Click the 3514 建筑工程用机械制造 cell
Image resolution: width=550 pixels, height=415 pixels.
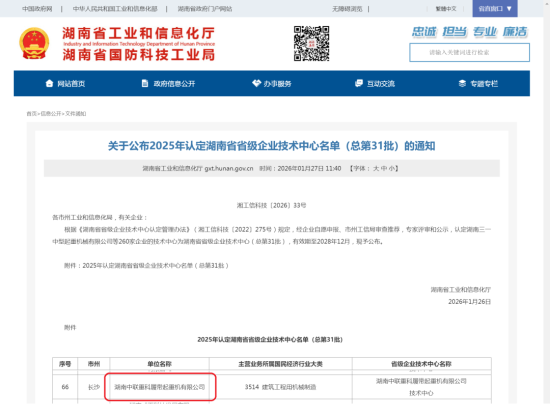[281, 387]
